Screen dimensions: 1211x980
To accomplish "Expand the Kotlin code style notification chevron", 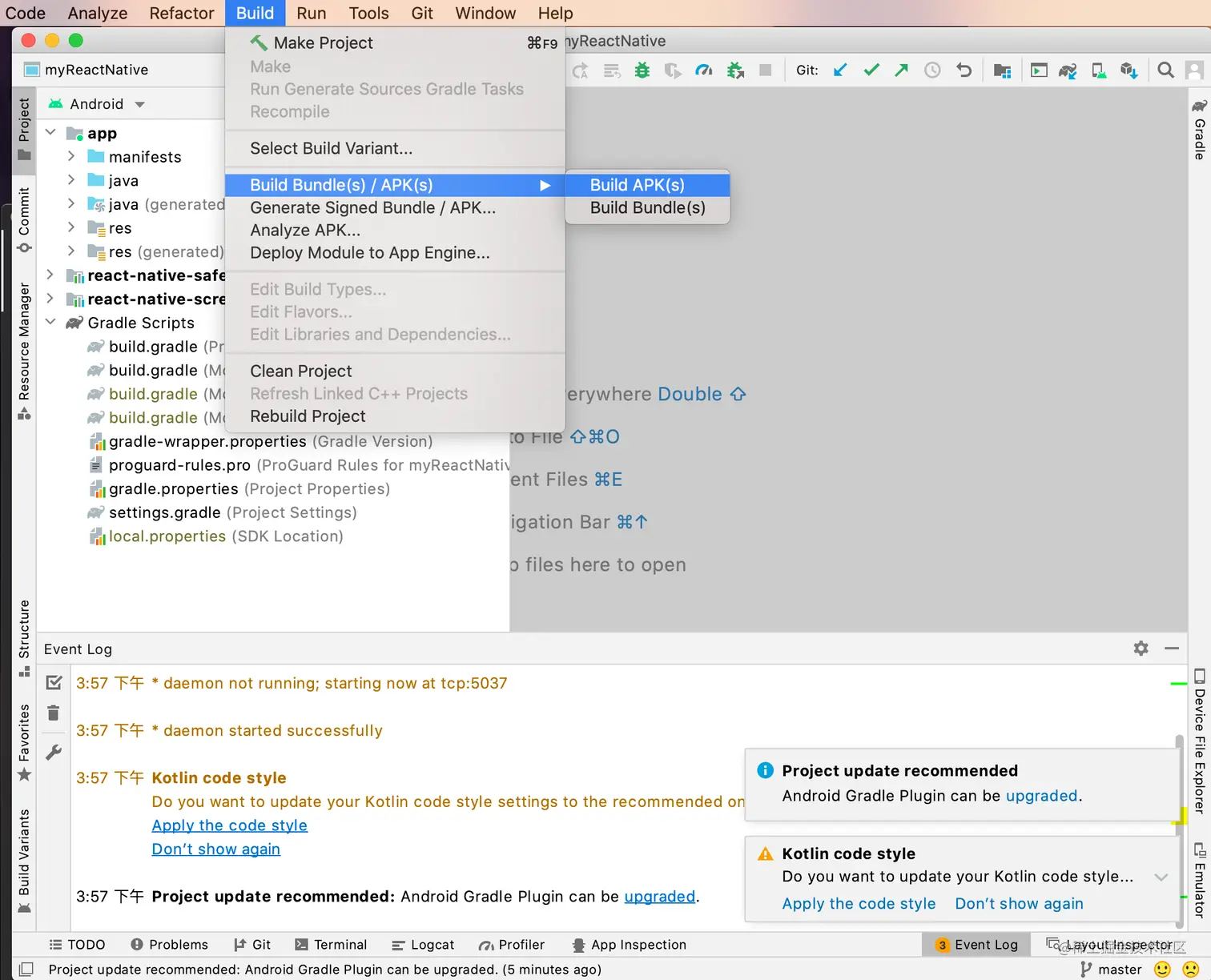I will tap(1161, 877).
